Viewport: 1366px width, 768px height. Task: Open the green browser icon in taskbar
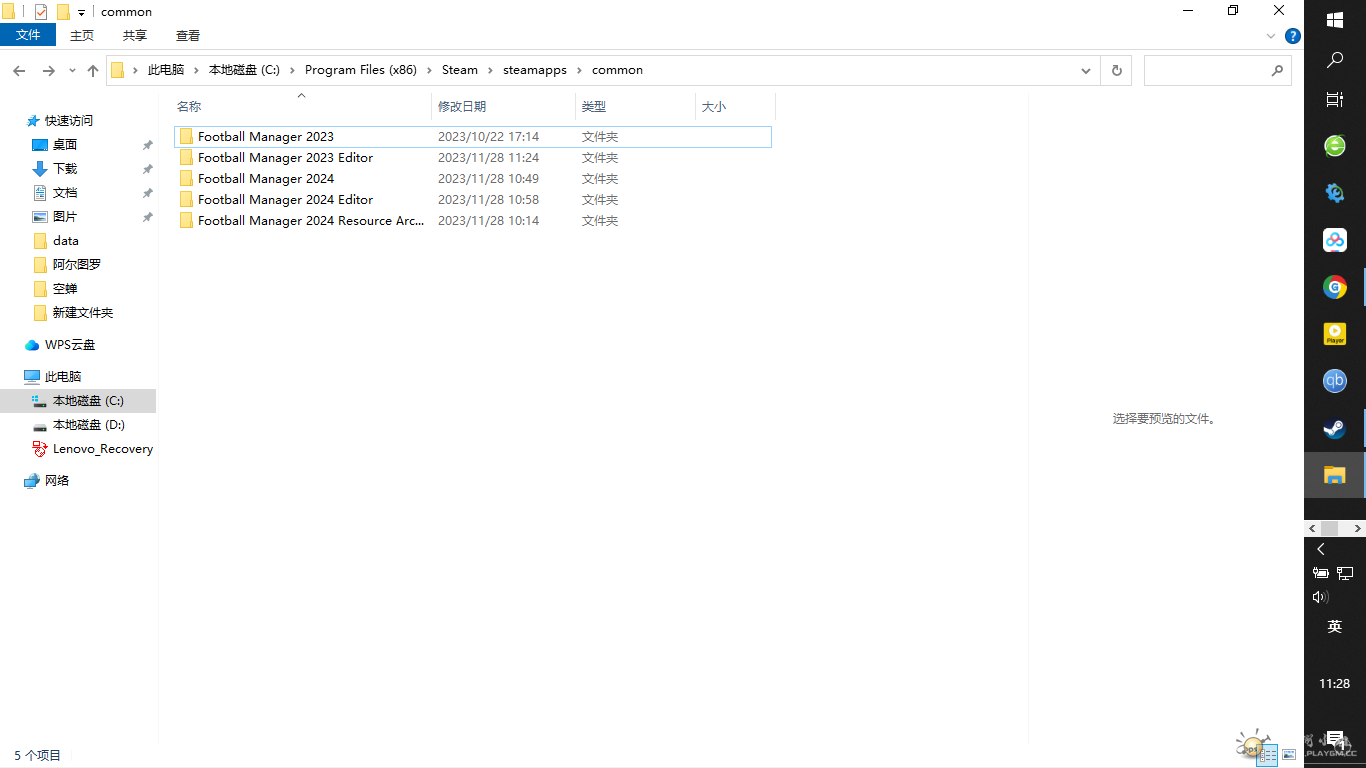pyautogui.click(x=1334, y=146)
